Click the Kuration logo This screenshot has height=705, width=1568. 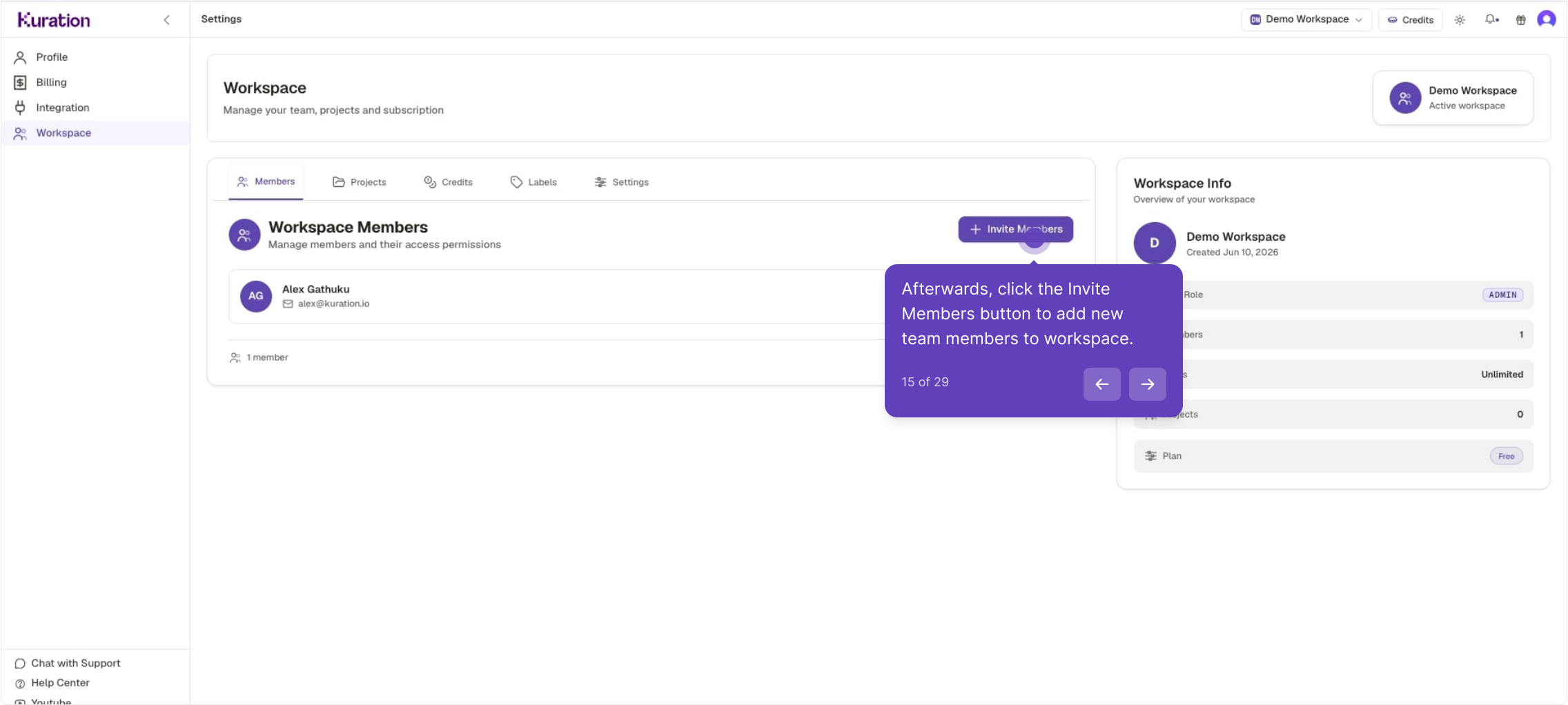[54, 20]
